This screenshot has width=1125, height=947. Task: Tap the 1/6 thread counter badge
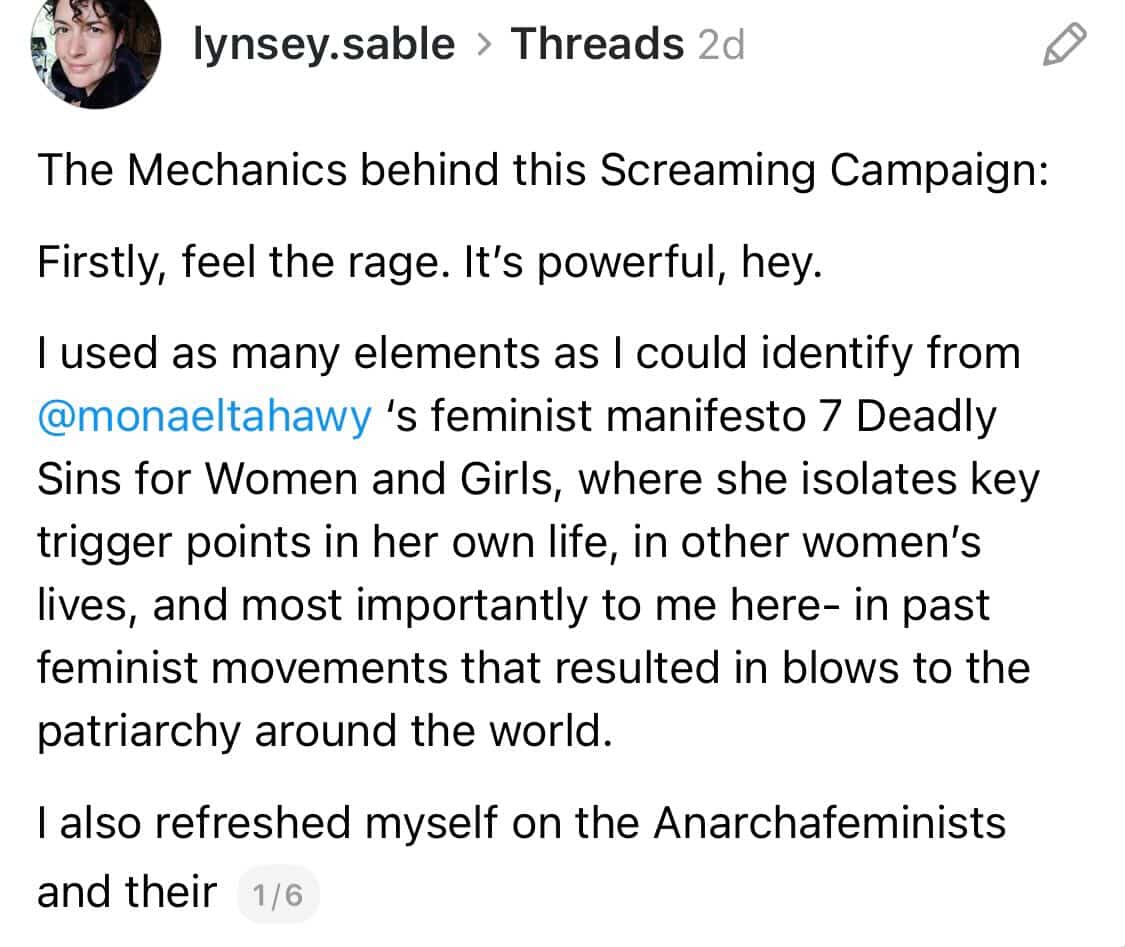[278, 895]
